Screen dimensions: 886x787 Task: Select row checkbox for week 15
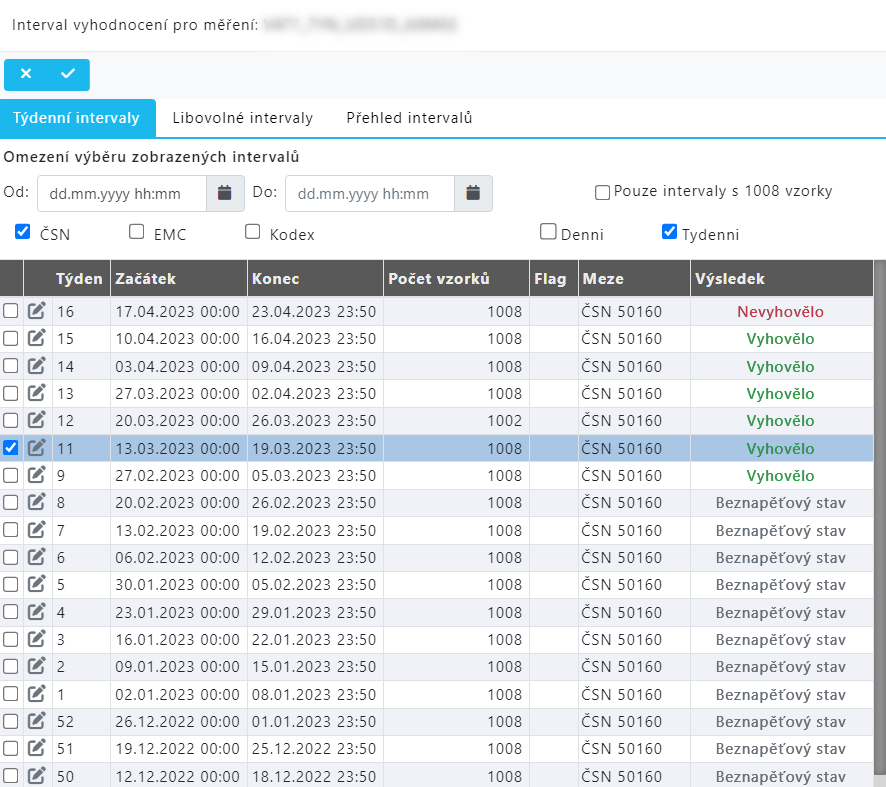point(11,338)
